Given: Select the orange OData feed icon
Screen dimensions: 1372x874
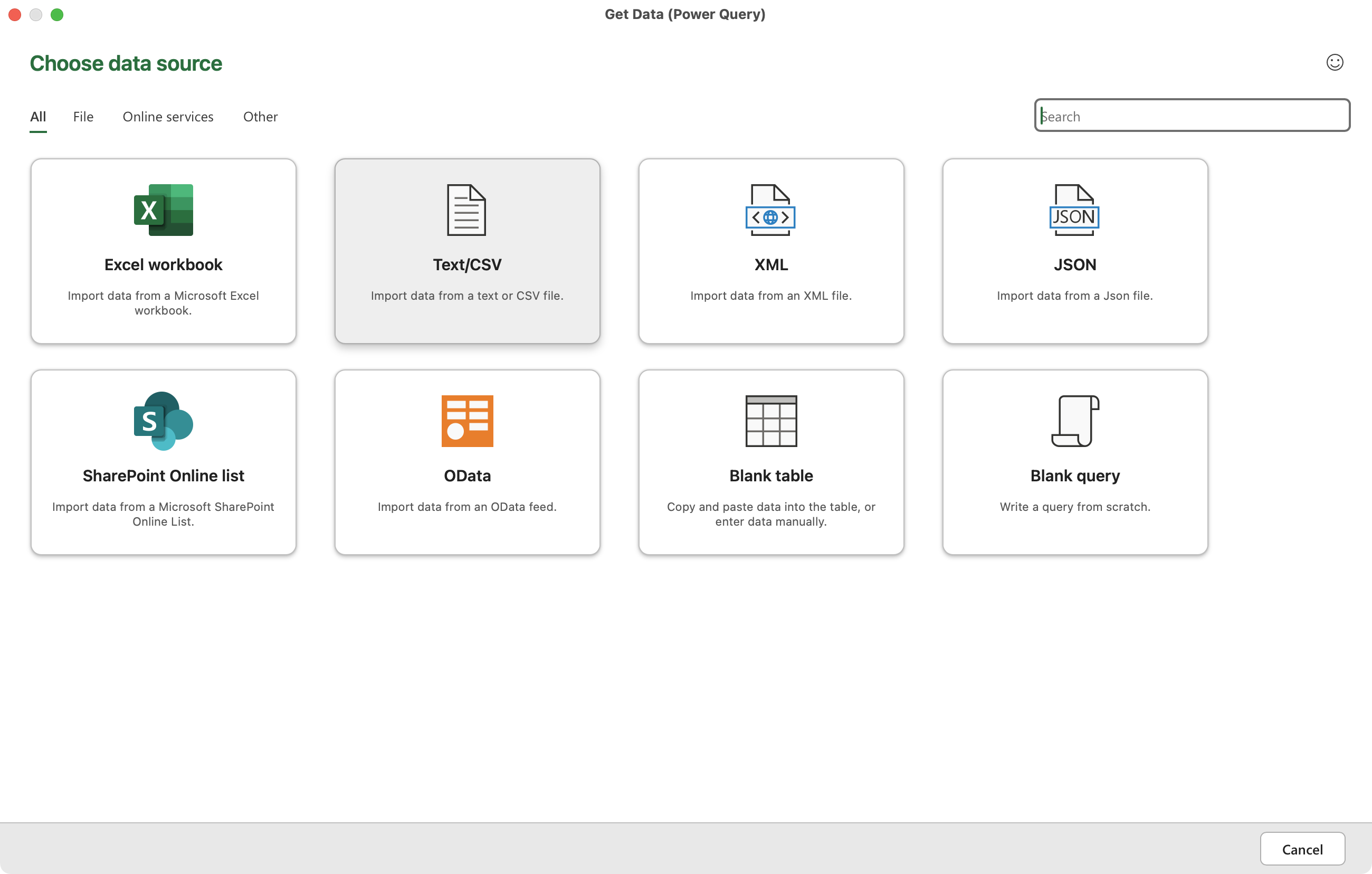Looking at the screenshot, I should (466, 421).
